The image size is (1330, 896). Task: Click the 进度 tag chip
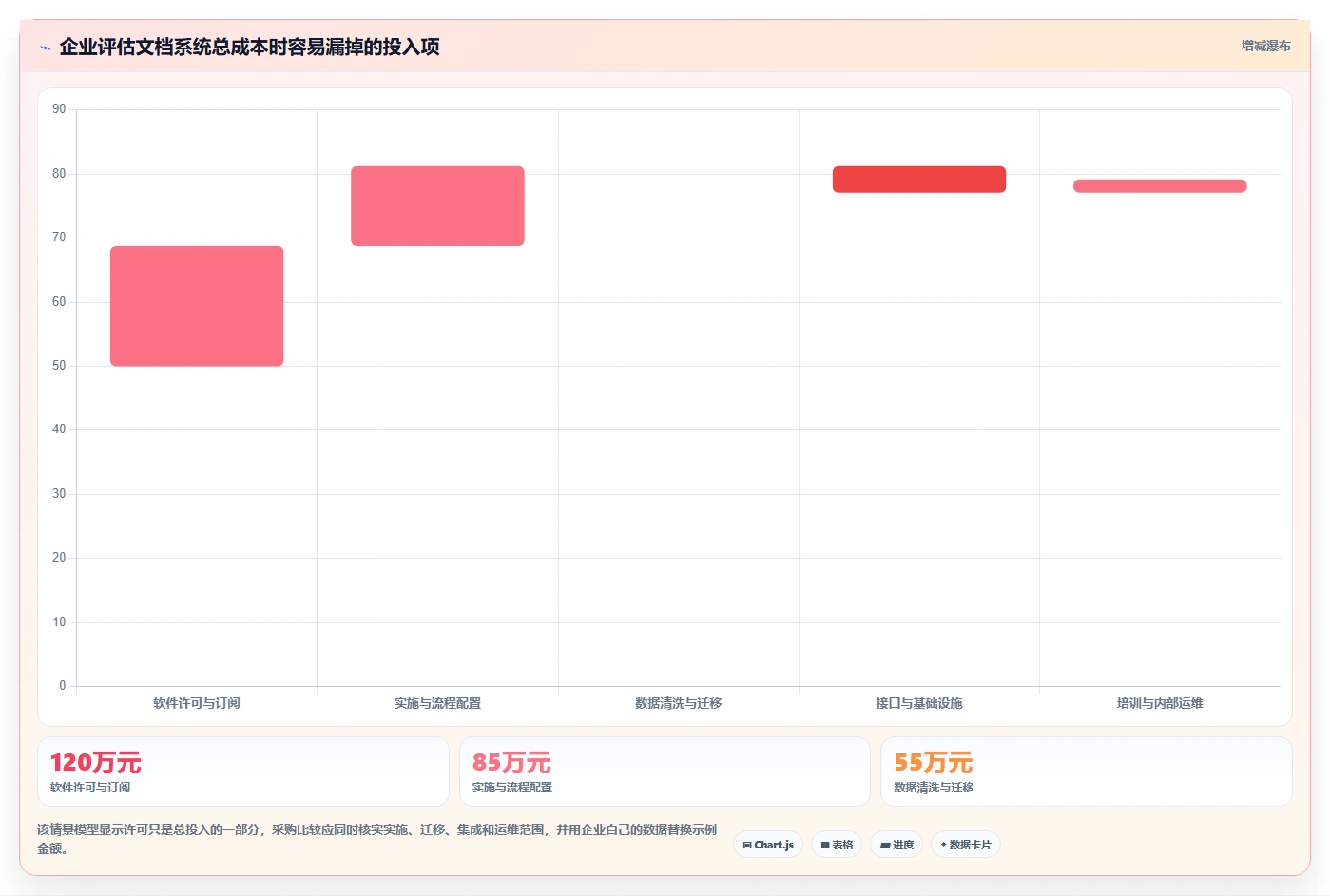tap(896, 845)
